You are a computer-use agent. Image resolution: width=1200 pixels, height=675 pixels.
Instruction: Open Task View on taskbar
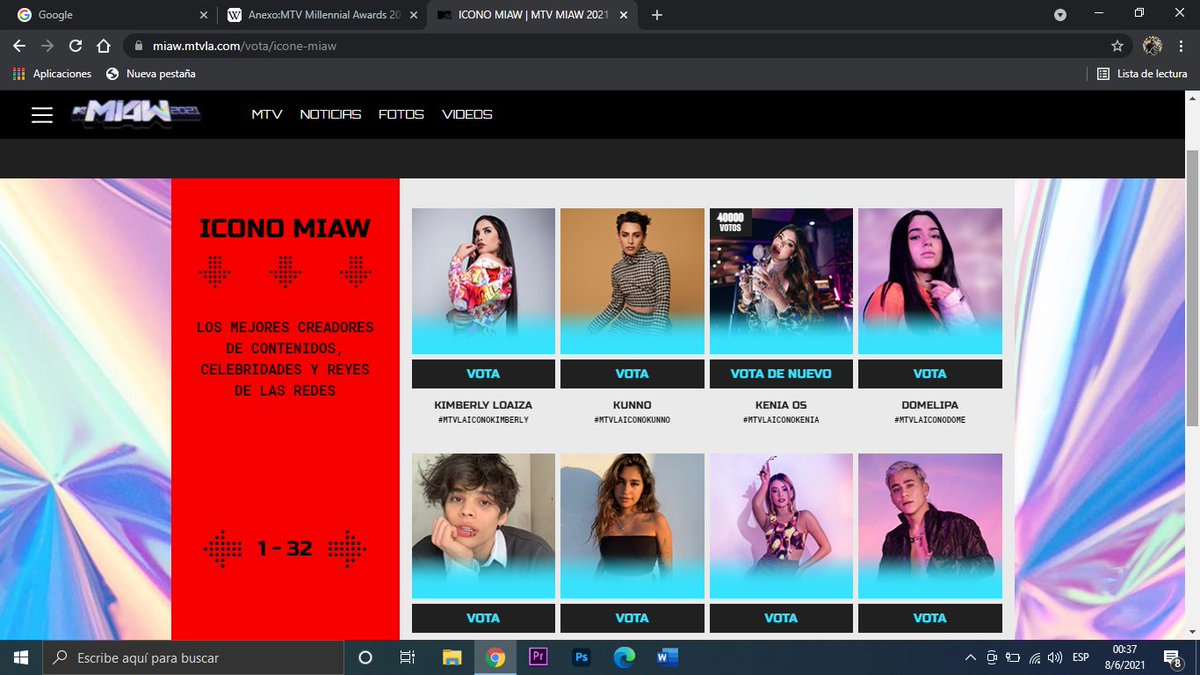click(407, 657)
